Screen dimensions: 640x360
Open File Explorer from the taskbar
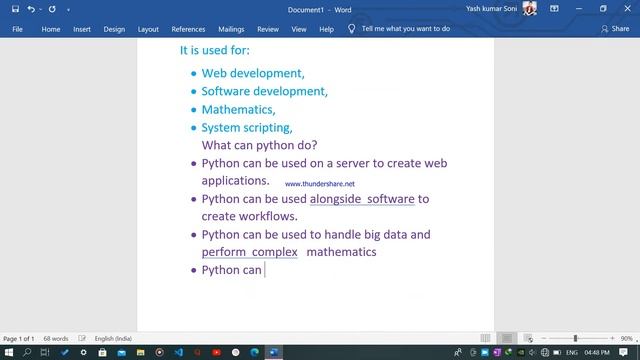tap(140, 352)
